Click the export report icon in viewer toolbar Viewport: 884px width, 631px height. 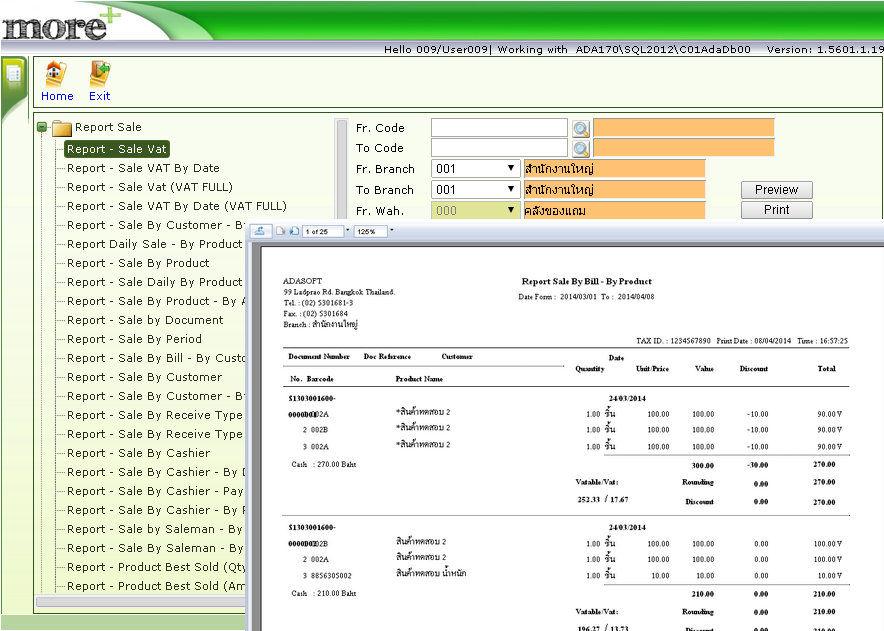260,231
